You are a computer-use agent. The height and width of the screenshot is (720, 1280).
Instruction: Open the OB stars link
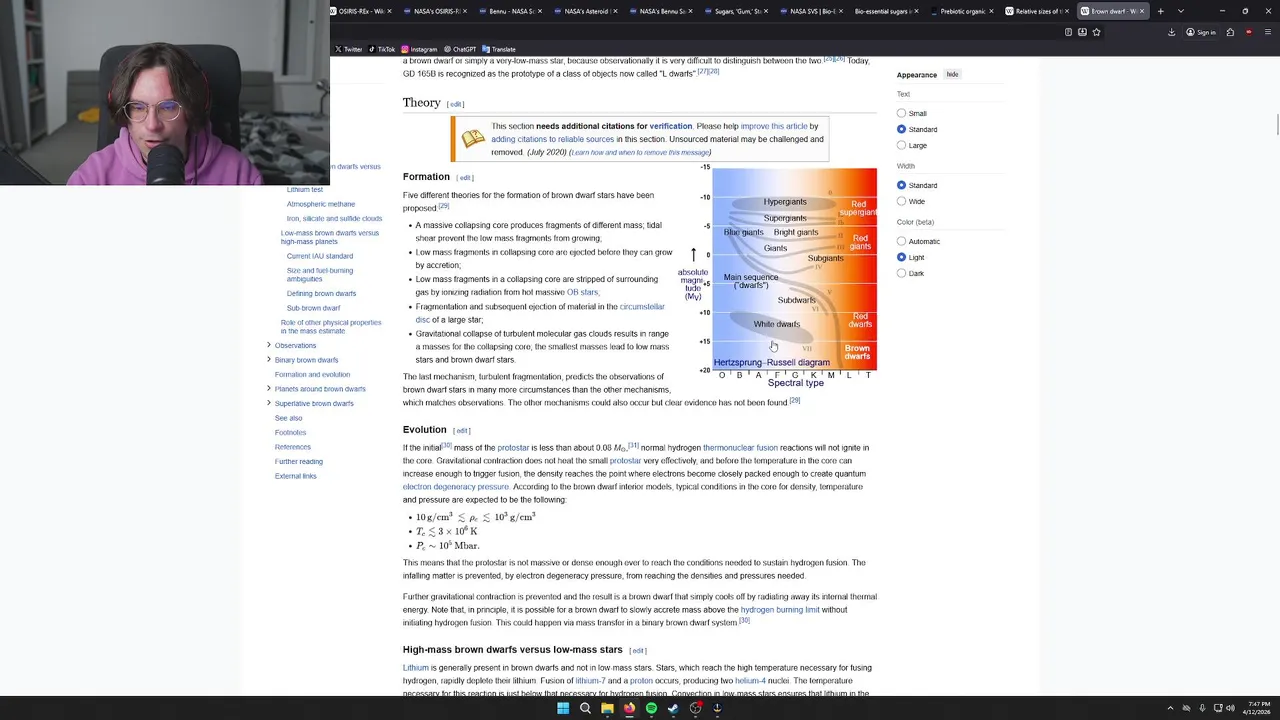[x=582, y=292]
